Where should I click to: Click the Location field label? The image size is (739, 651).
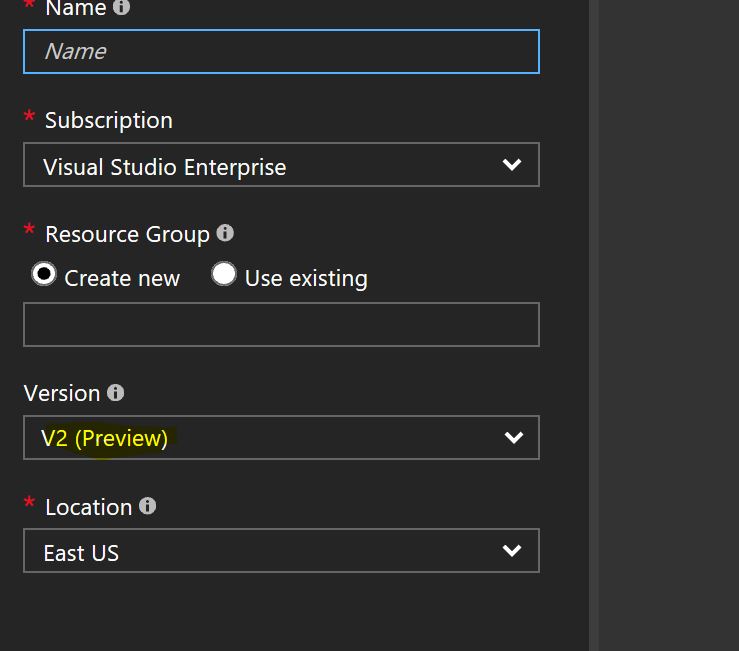89,508
